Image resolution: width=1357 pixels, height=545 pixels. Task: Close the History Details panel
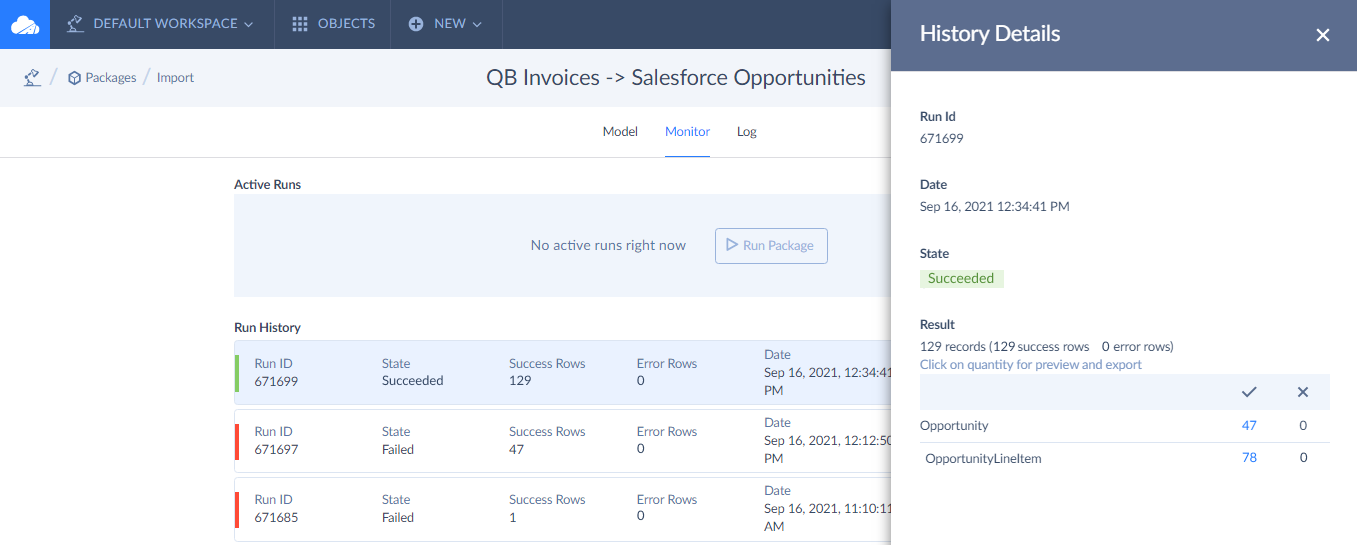(1323, 35)
